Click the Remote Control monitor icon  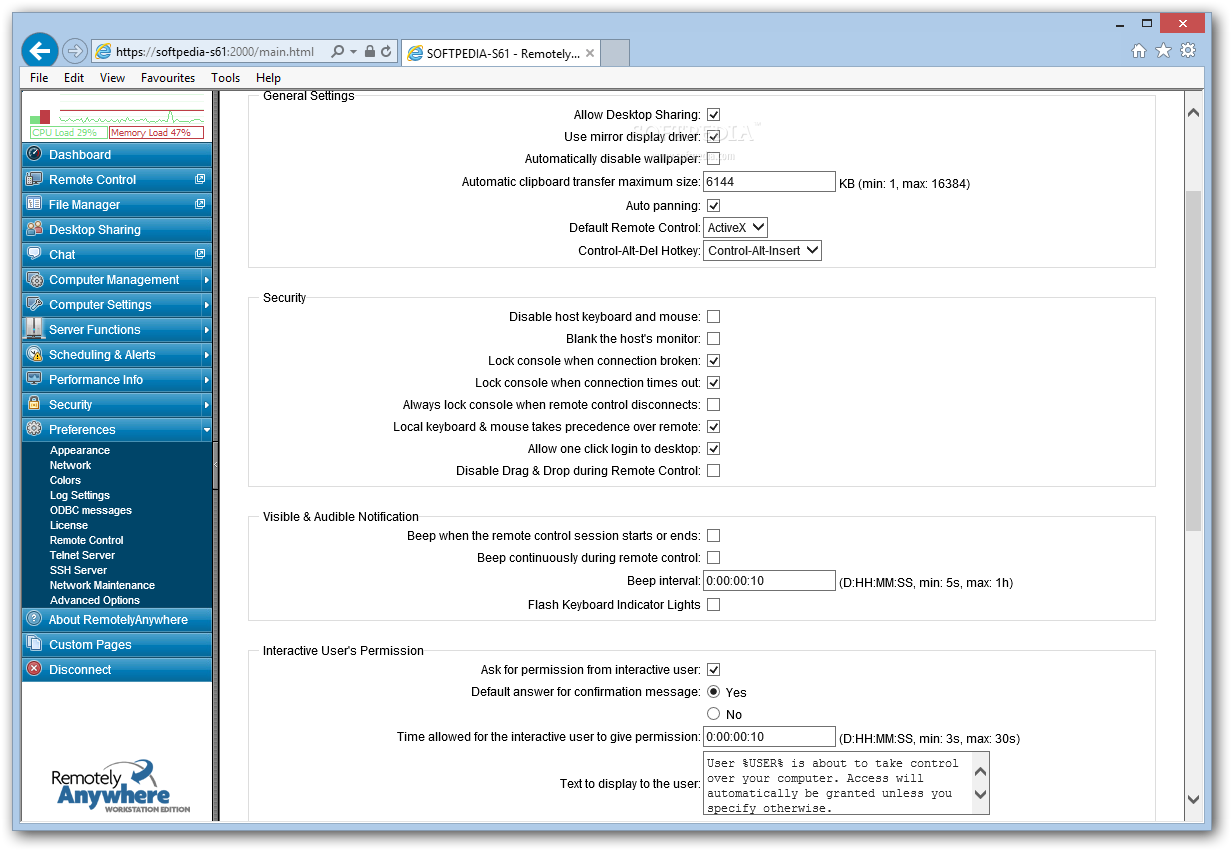pos(35,179)
